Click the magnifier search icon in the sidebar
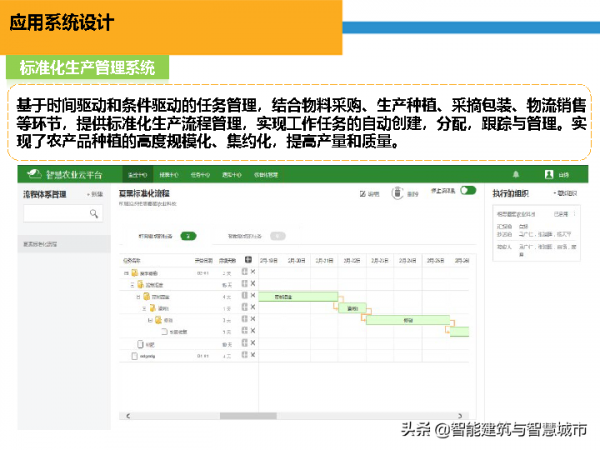Image resolution: width=600 pixels, height=450 pixels. coord(94,214)
